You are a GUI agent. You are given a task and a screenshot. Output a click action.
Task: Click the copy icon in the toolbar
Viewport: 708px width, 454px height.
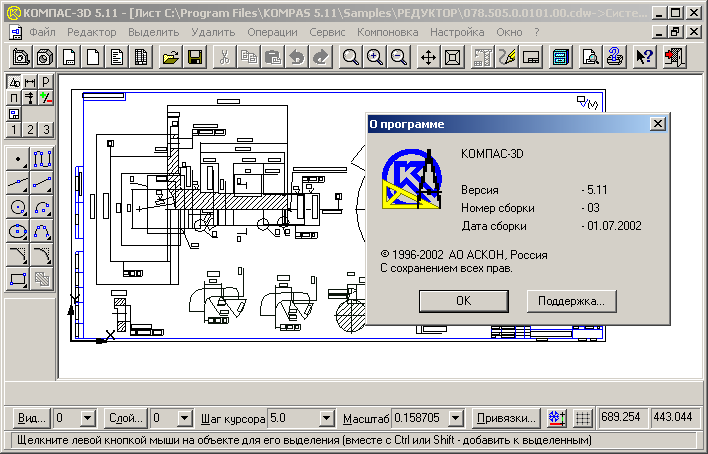[248, 57]
